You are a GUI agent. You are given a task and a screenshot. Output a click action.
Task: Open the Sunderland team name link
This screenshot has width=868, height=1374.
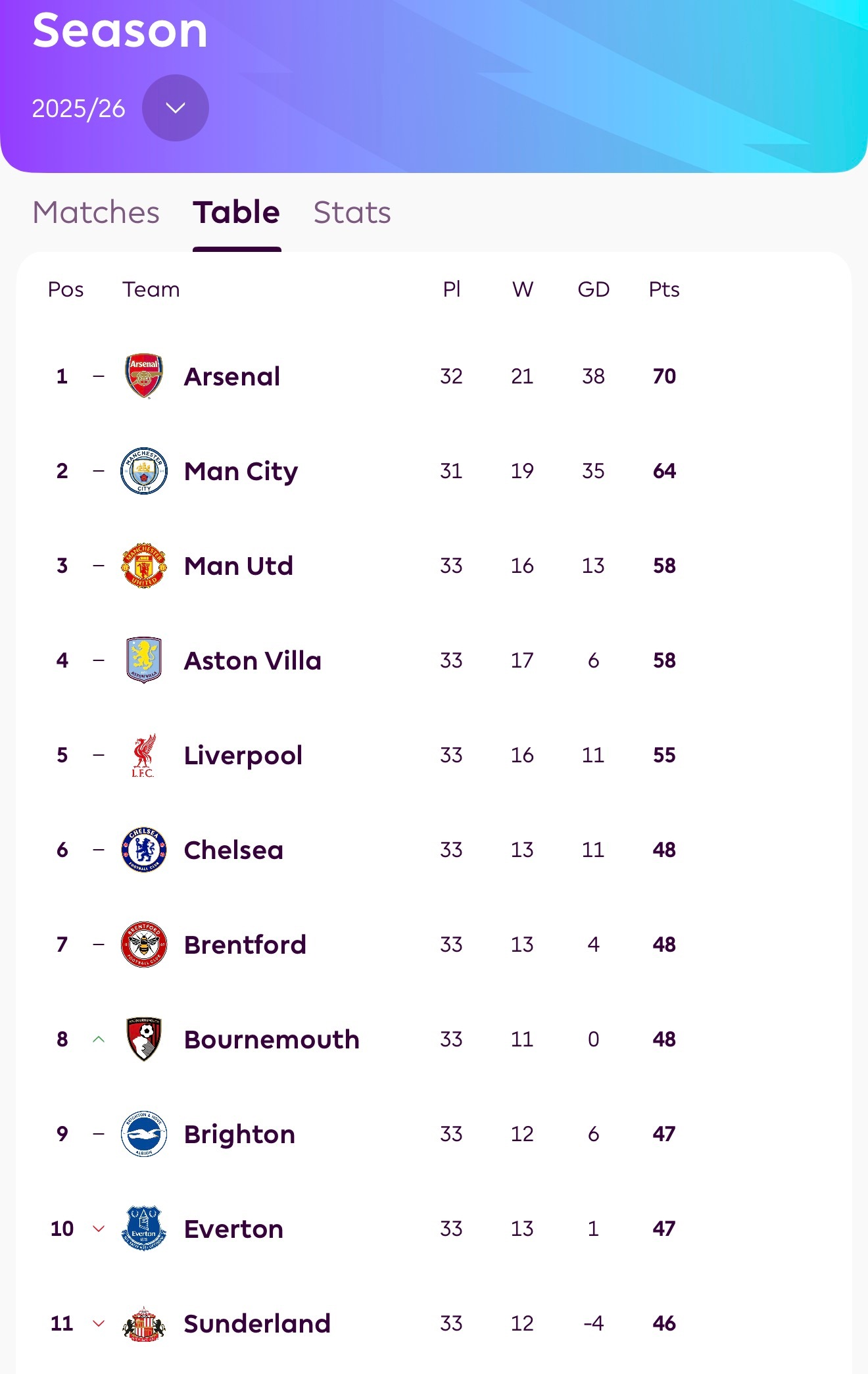[x=257, y=1323]
